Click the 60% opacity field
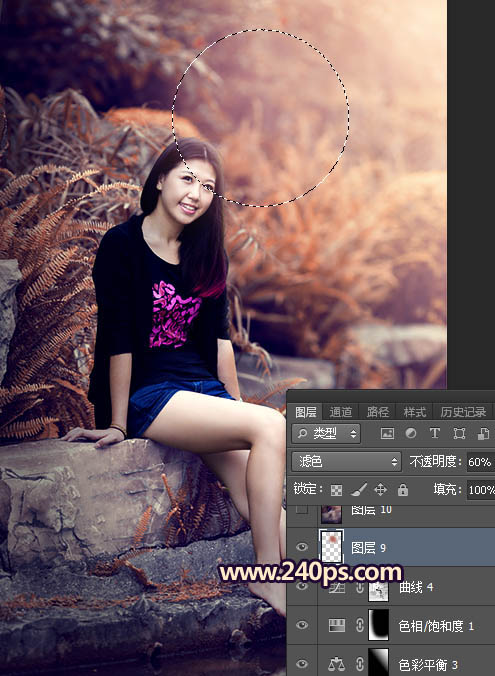This screenshot has width=495, height=676. coord(480,462)
